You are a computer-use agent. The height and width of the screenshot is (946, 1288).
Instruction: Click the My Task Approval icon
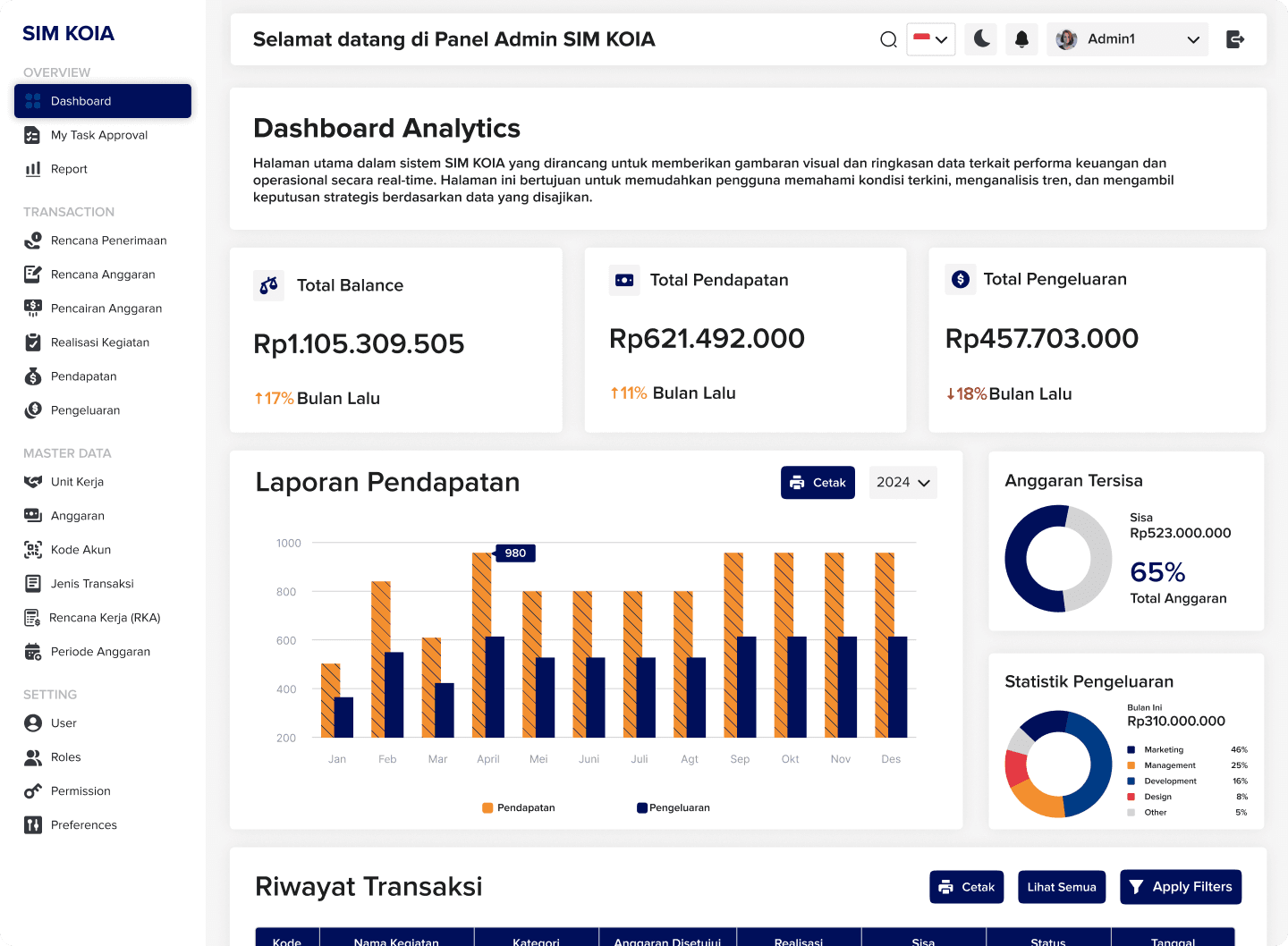pyautogui.click(x=32, y=135)
